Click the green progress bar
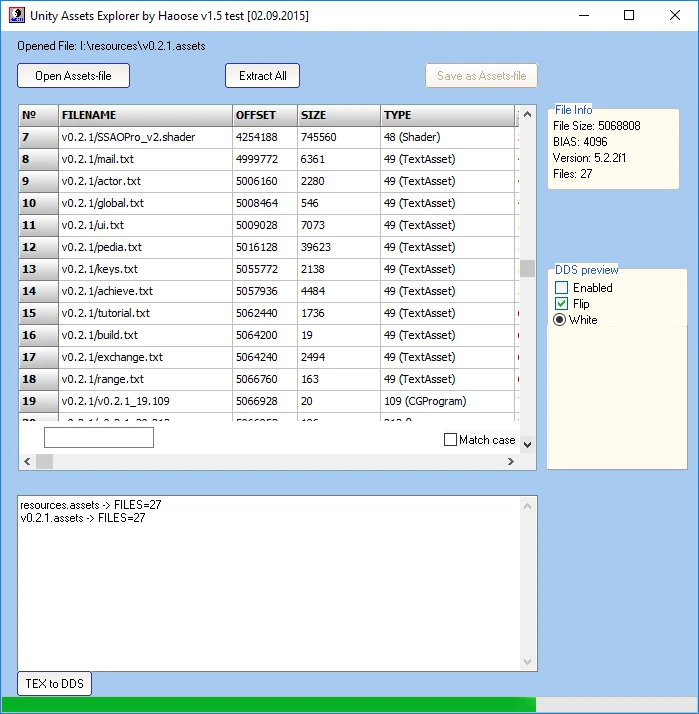Screen dimensions: 699x714 tap(268, 705)
